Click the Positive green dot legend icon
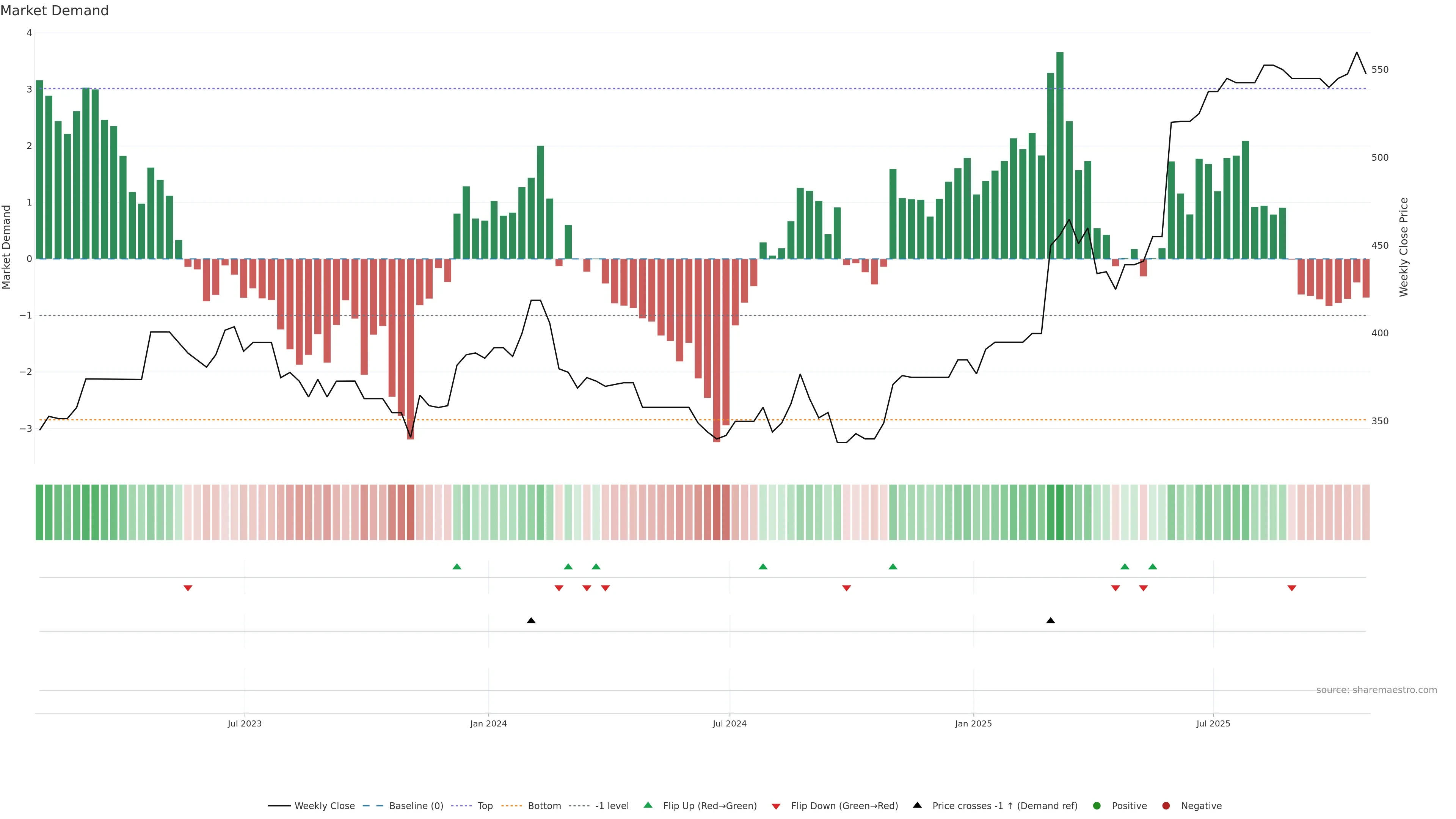The height and width of the screenshot is (819, 1456). click(x=1097, y=806)
